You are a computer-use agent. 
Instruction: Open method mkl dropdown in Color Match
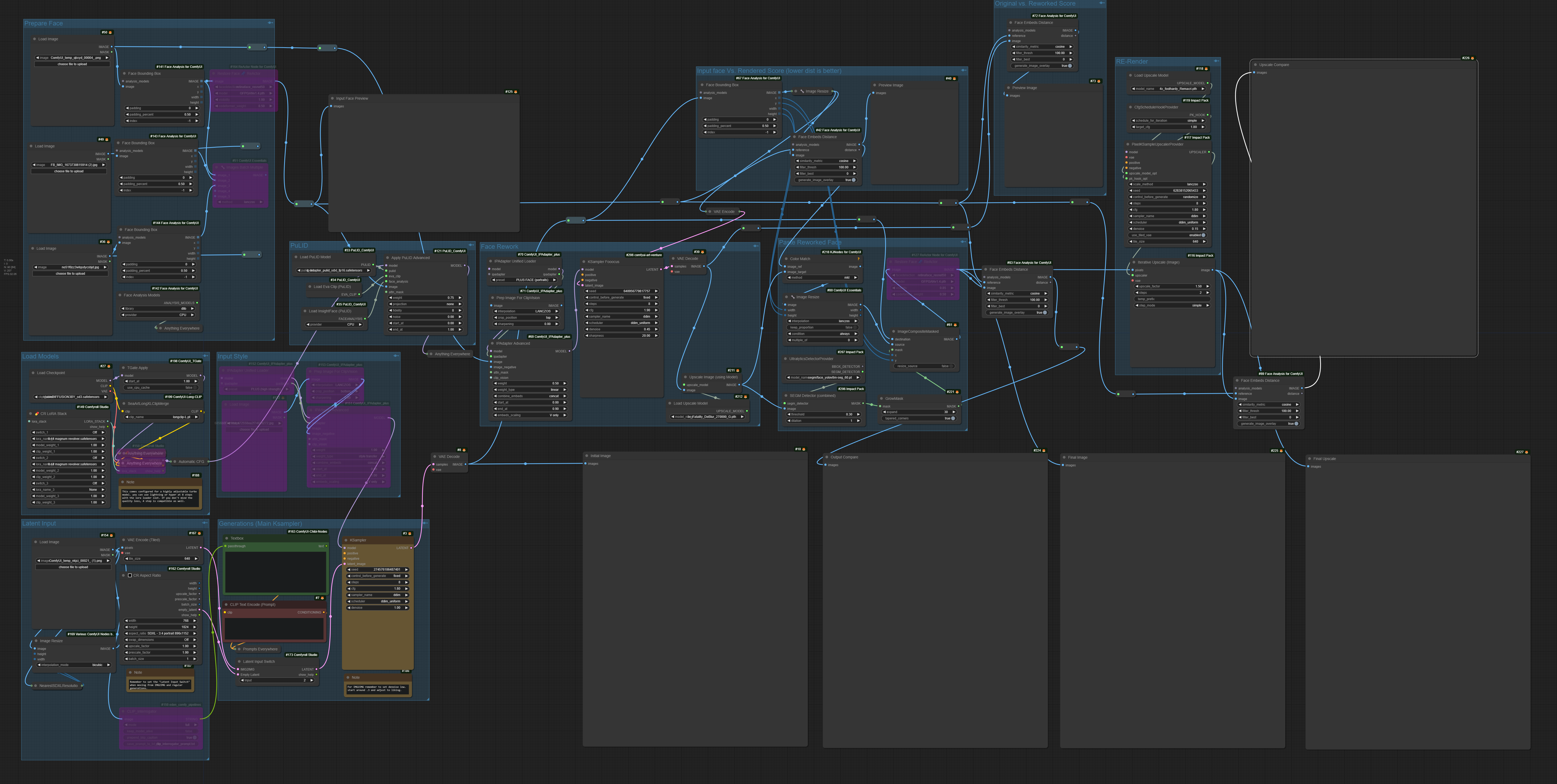(823, 278)
